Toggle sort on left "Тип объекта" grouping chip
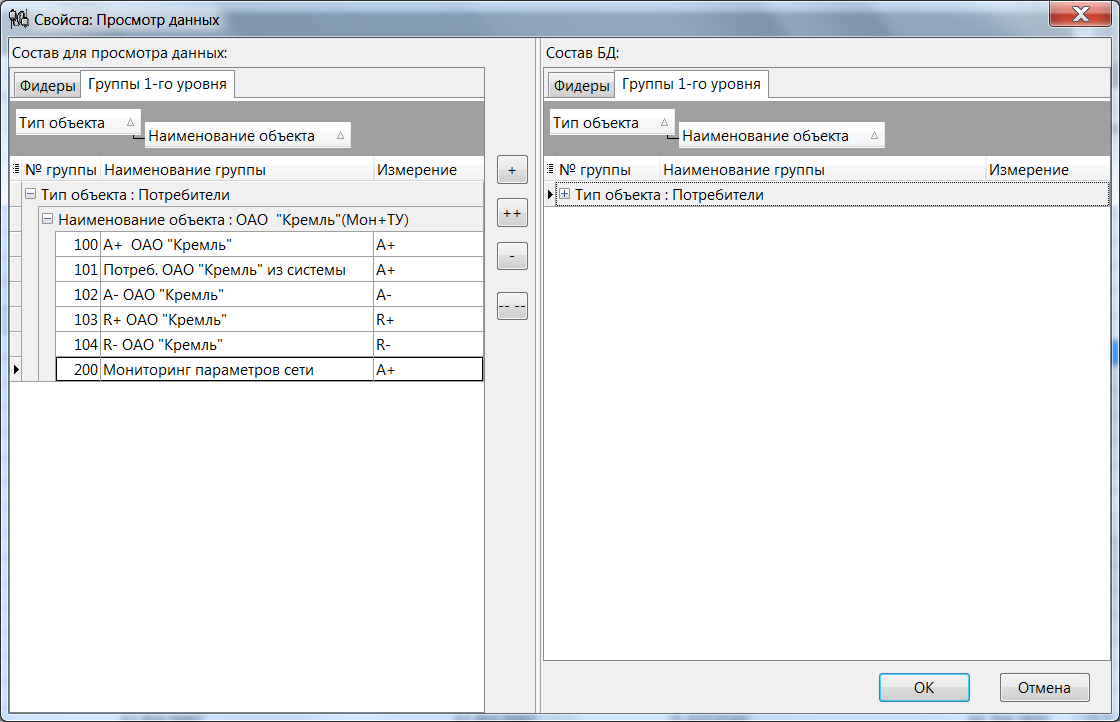Viewport: 1120px width, 722px height. [x=78, y=123]
